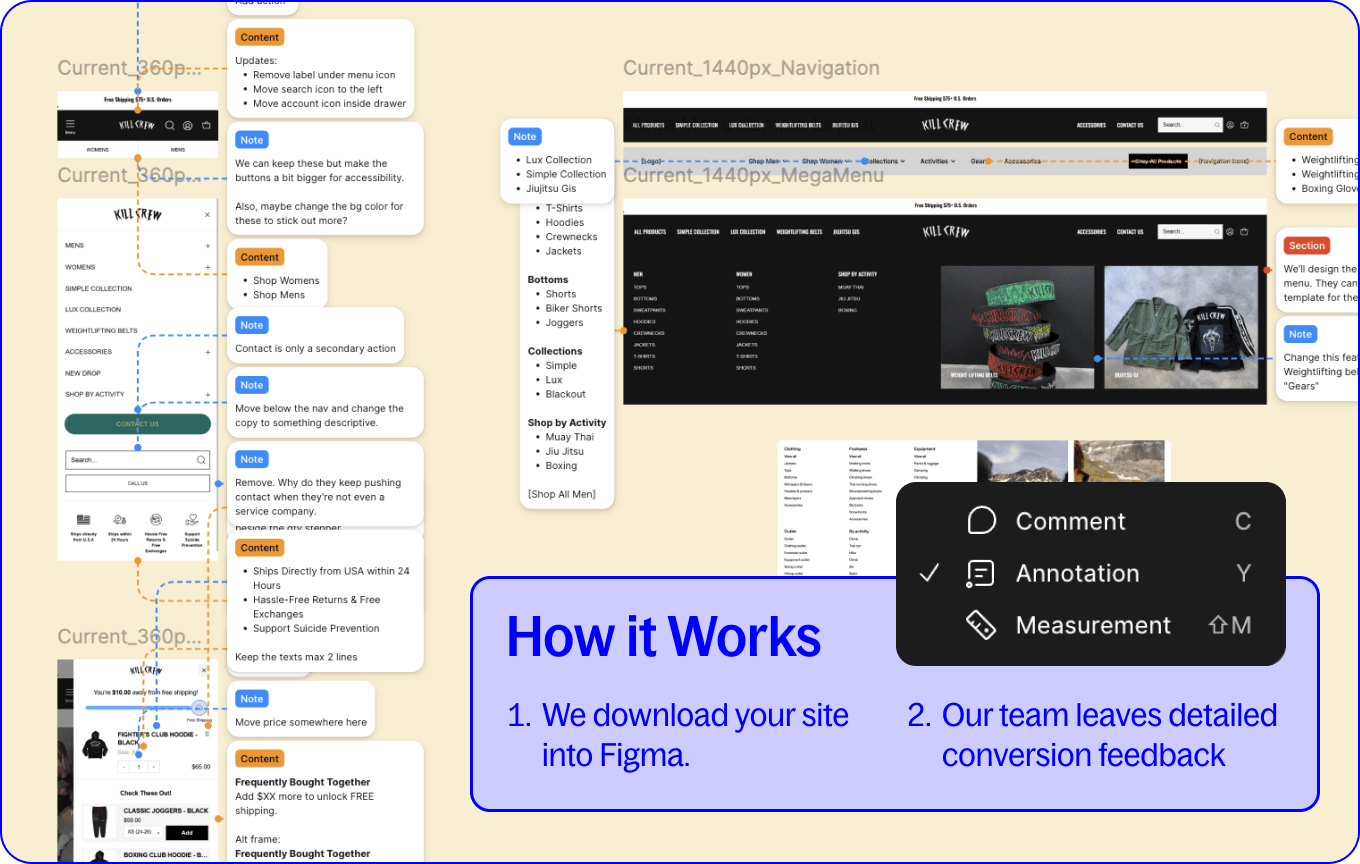
Task: Click the black Add button for Classic Joggers
Action: (187, 832)
